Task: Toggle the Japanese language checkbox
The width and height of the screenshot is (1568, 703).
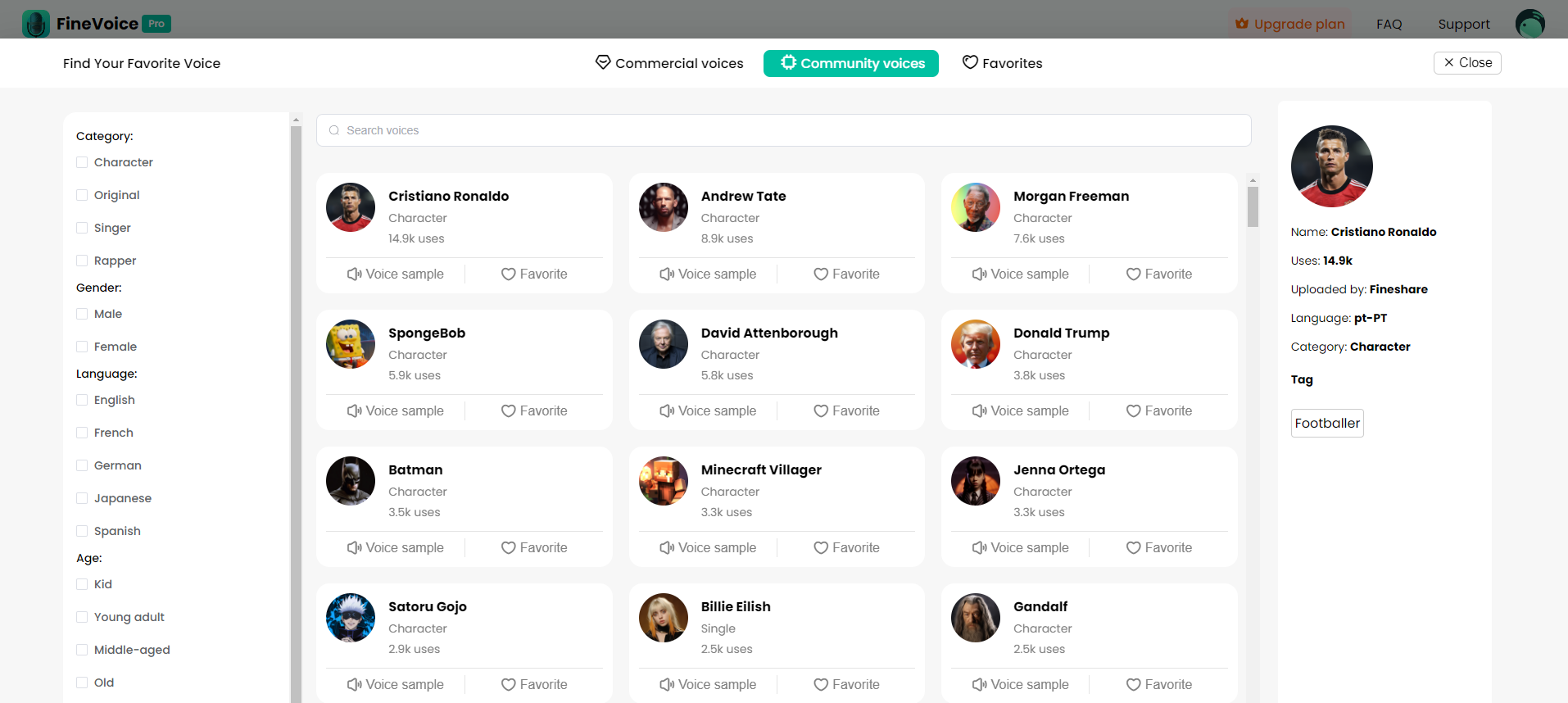Action: pos(82,498)
